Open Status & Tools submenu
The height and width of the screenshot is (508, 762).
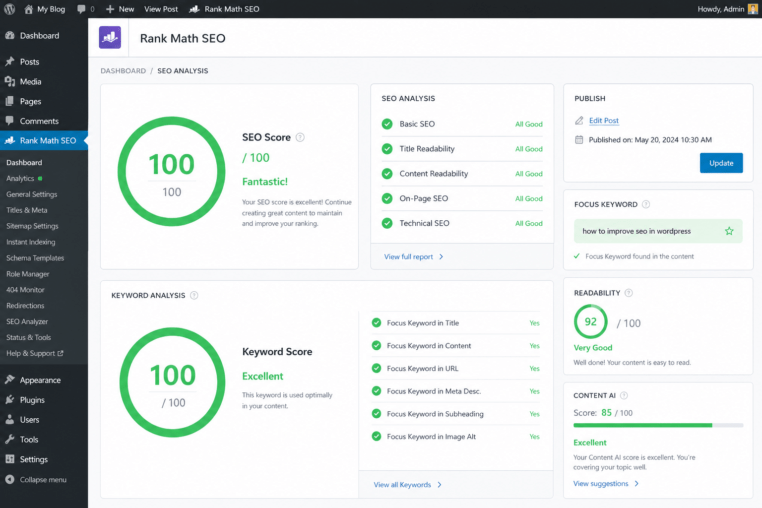pyautogui.click(x=29, y=337)
